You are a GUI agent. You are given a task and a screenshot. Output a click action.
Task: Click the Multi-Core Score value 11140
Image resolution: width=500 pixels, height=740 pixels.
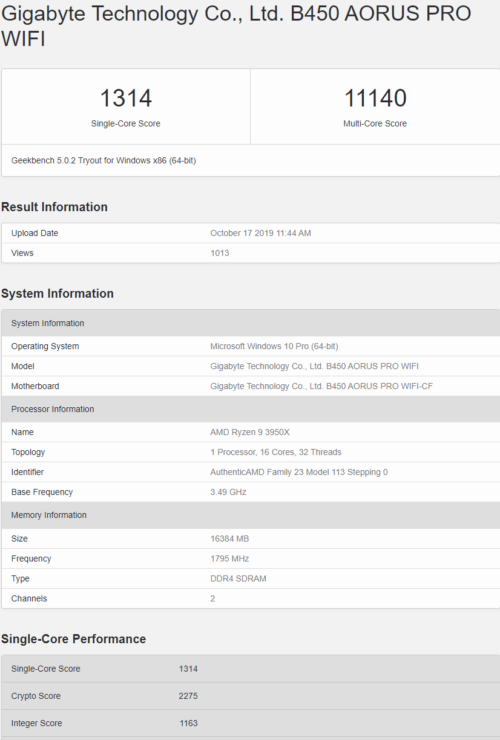click(x=375, y=98)
